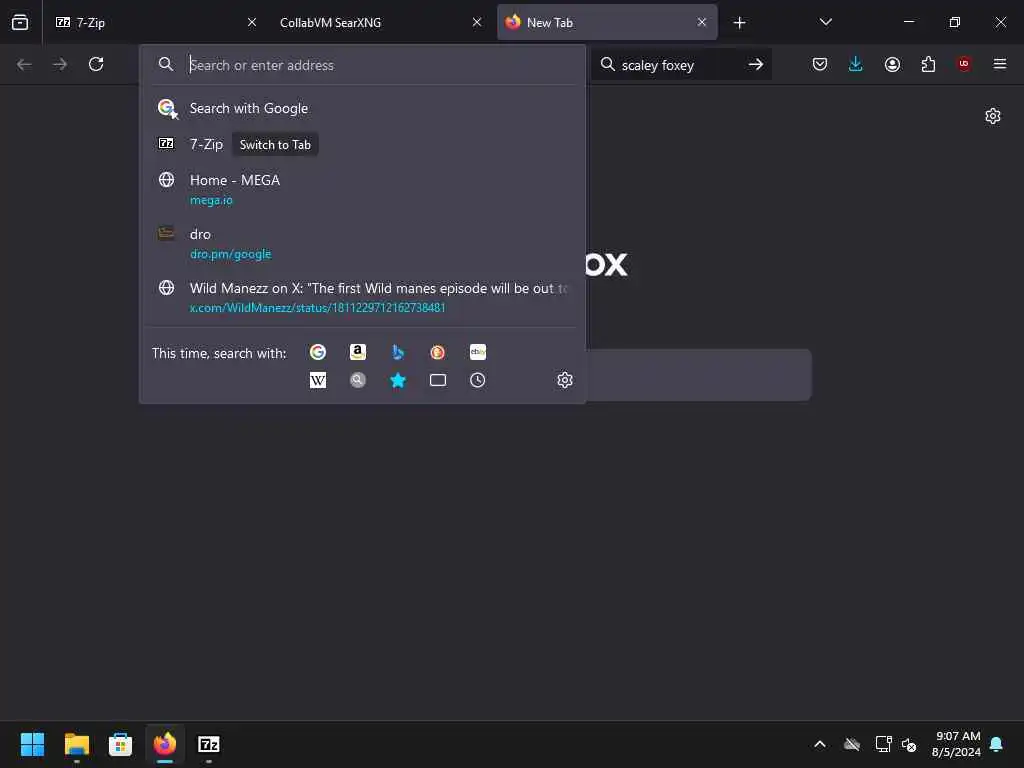Search in Bookmarks with star icon
This screenshot has width=1024, height=768.
pyautogui.click(x=398, y=380)
